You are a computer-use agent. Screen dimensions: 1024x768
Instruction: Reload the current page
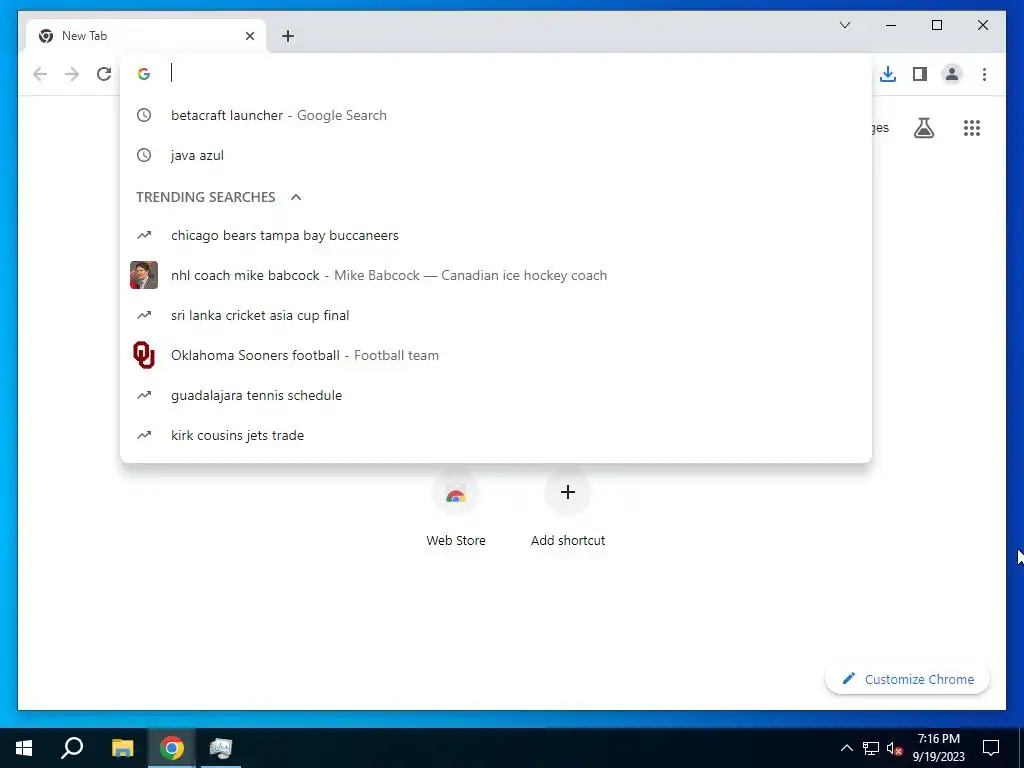(x=104, y=74)
